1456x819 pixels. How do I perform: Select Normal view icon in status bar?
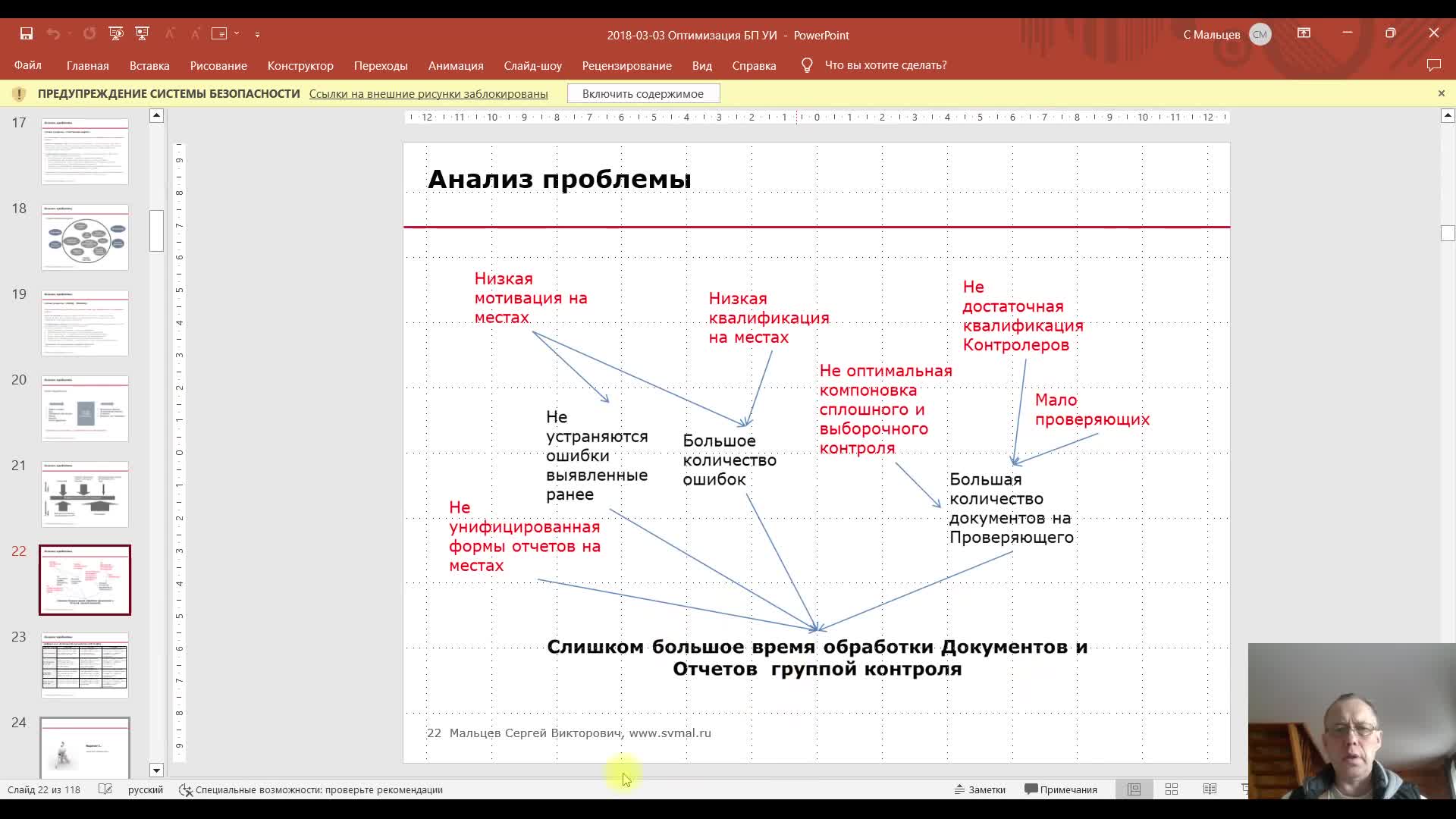click(x=1135, y=789)
